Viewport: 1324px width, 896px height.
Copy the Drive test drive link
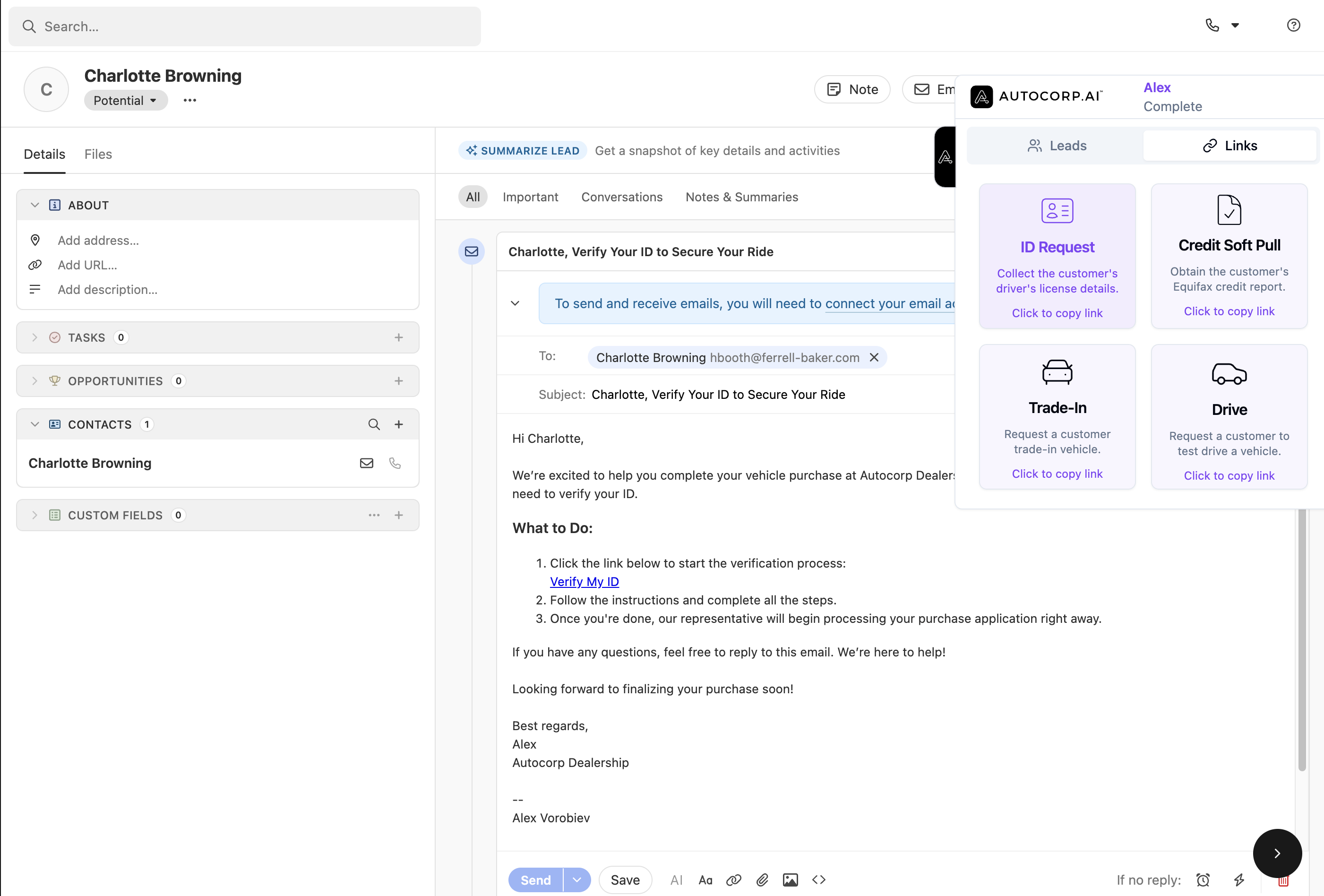click(1229, 475)
